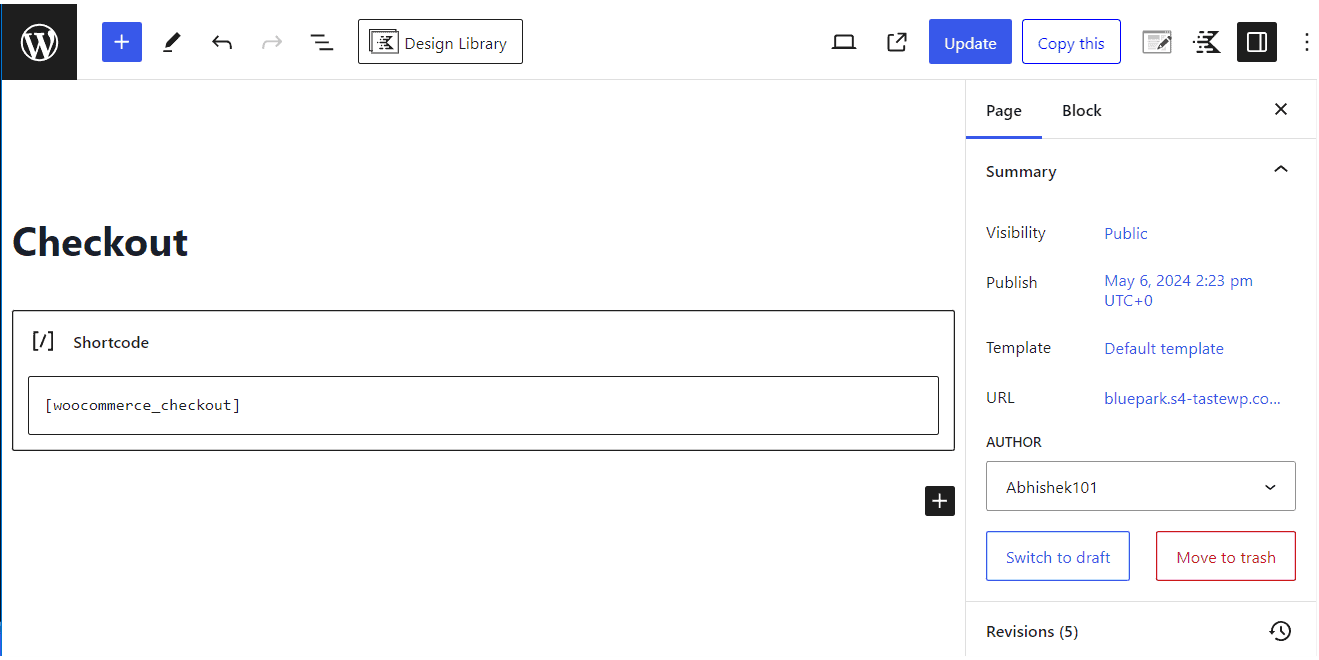Image resolution: width=1319 pixels, height=660 pixels.
Task: Open the editor options three-dot menu
Action: point(1306,41)
